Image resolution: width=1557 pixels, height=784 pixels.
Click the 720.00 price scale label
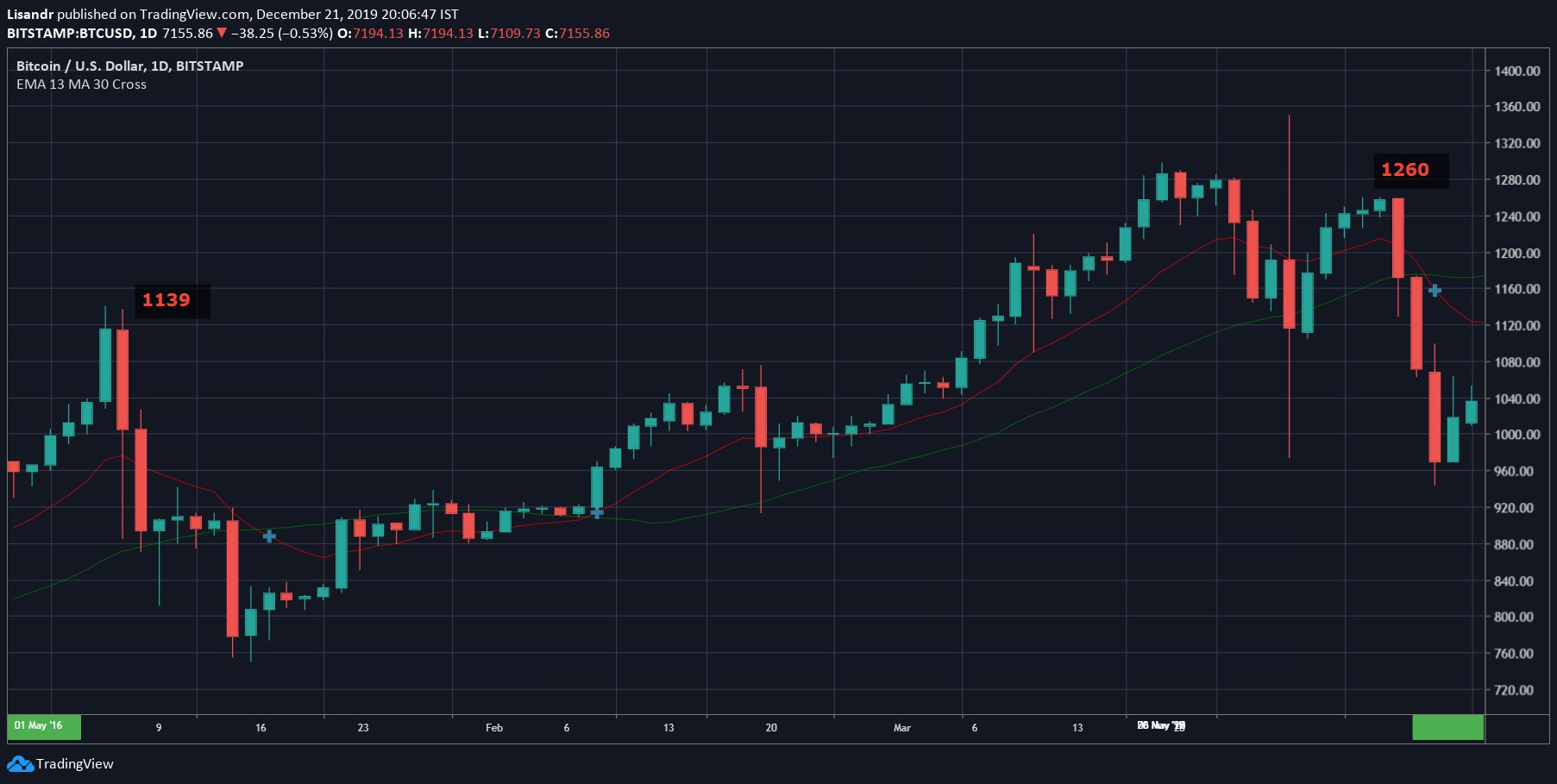(x=1514, y=690)
